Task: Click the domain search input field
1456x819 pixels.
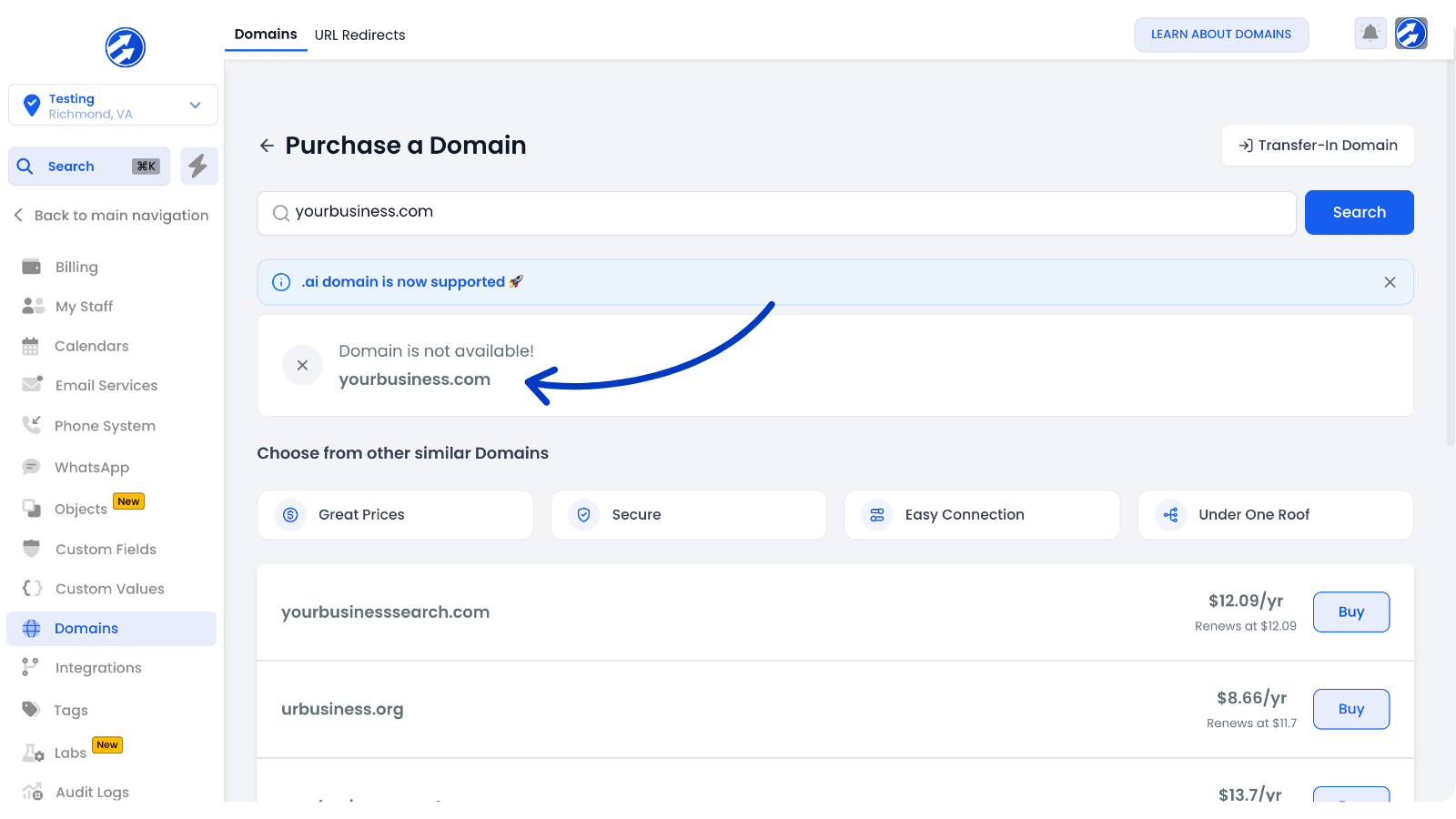Action: click(776, 213)
